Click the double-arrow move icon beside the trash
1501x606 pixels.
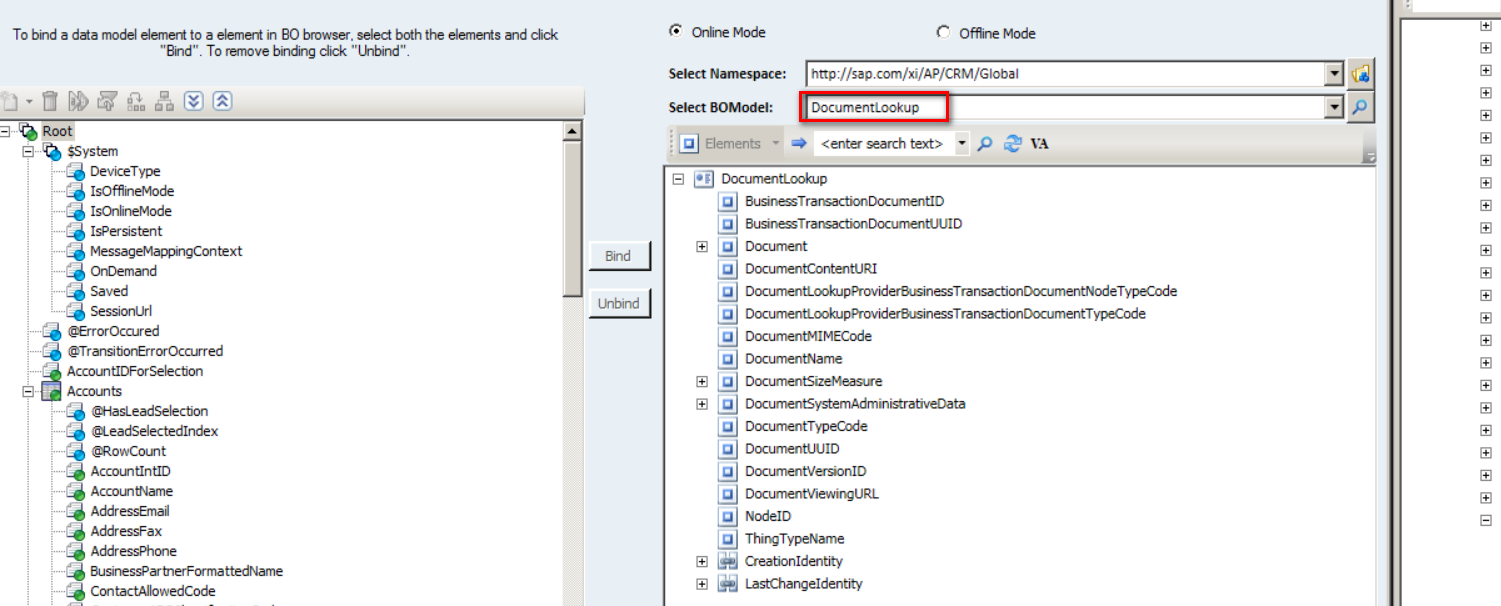[79, 101]
